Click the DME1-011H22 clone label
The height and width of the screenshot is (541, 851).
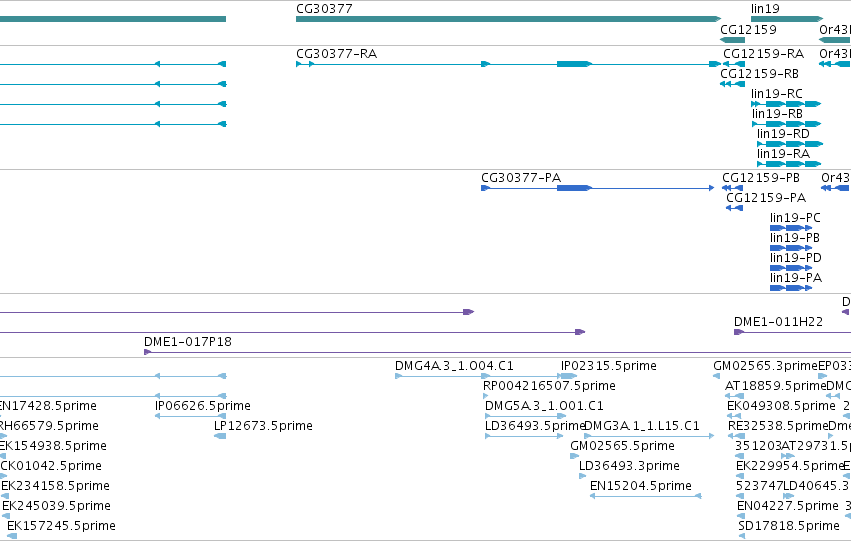778,322
